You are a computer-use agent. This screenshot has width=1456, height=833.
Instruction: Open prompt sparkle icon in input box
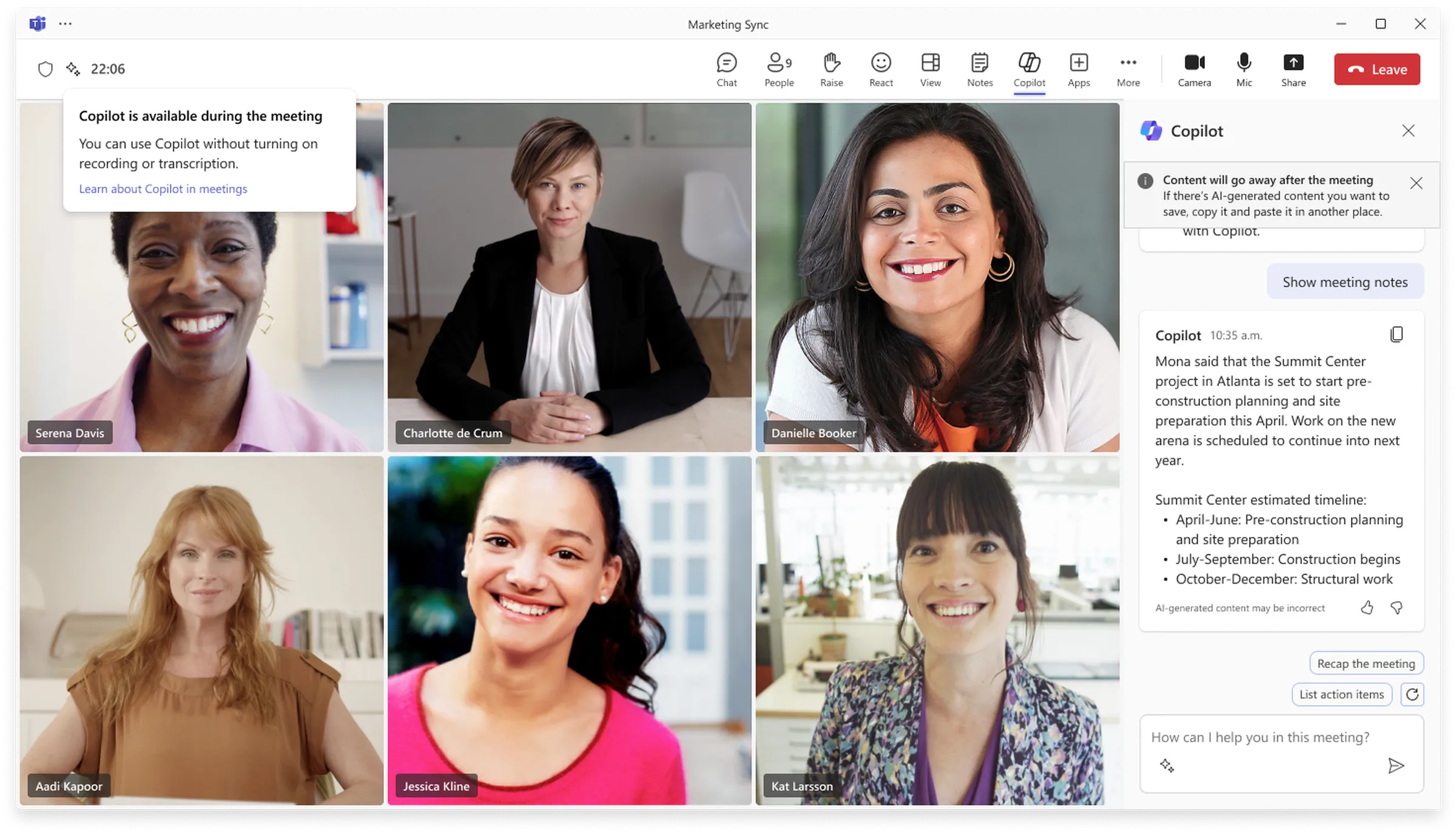(x=1166, y=765)
